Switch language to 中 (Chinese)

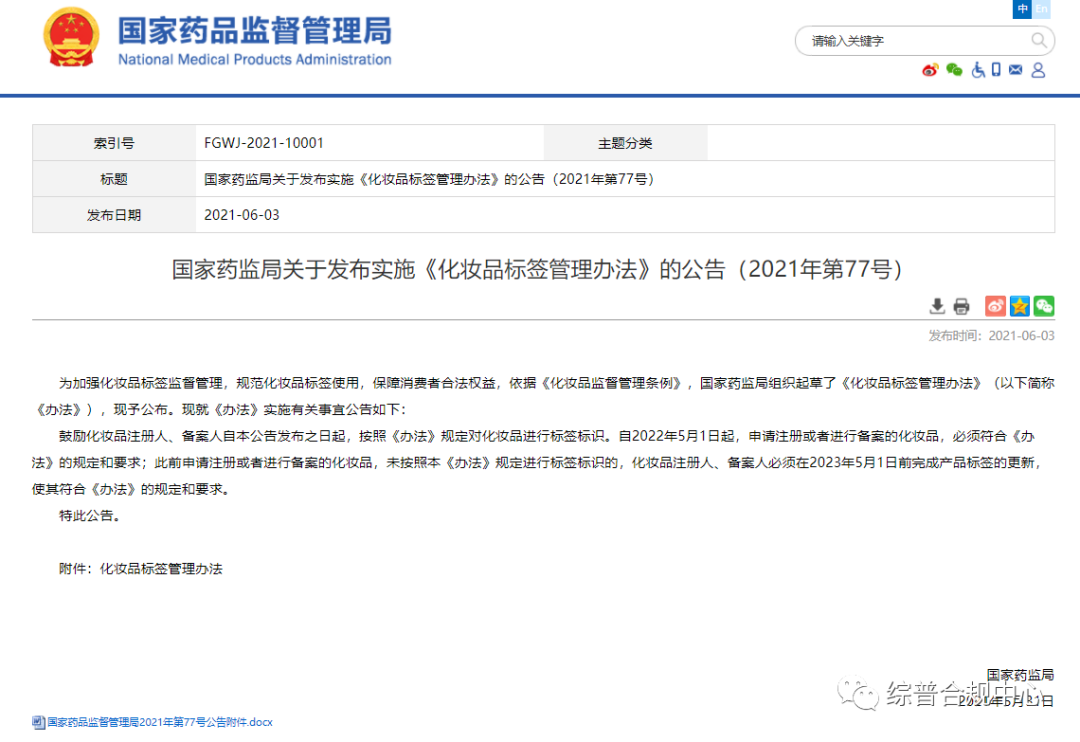1022,9
